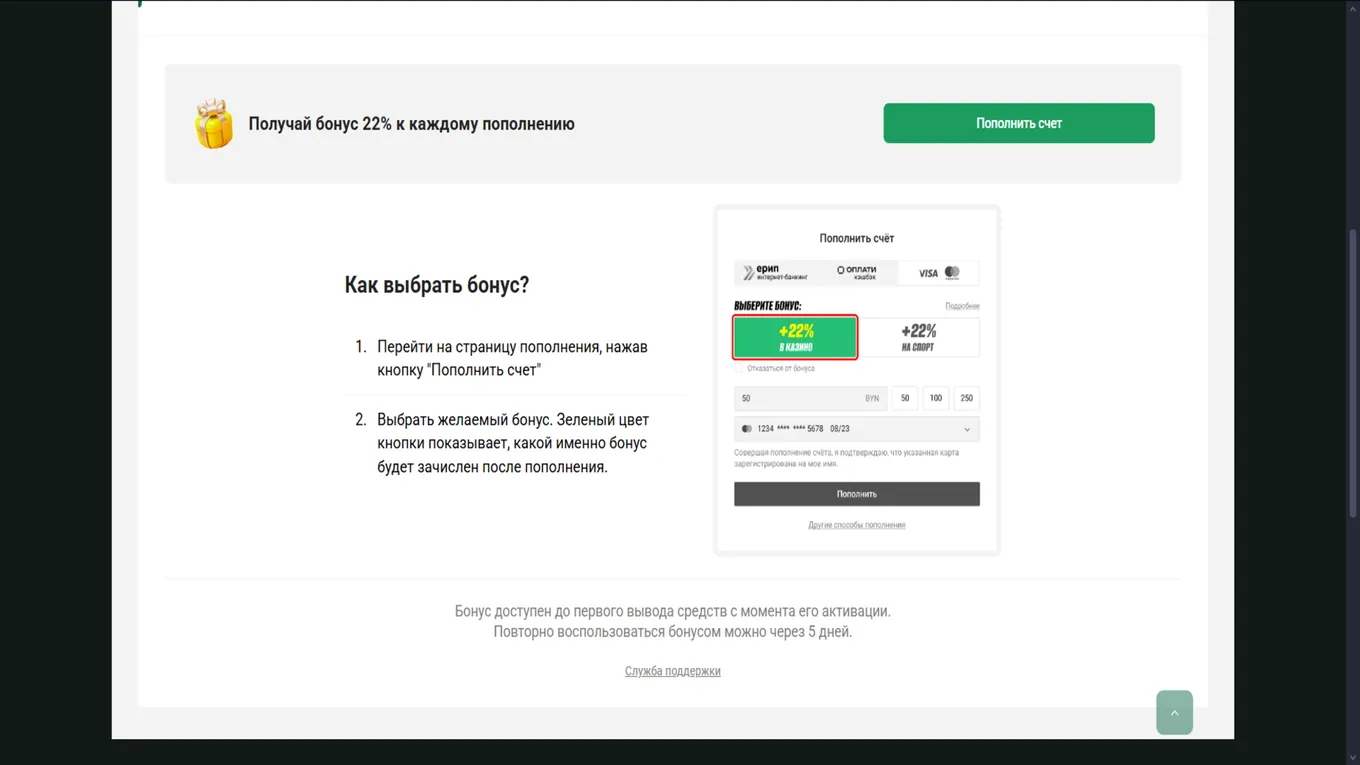
Task: Click the Mastercard icon beside card number 1234
Action: (x=746, y=429)
